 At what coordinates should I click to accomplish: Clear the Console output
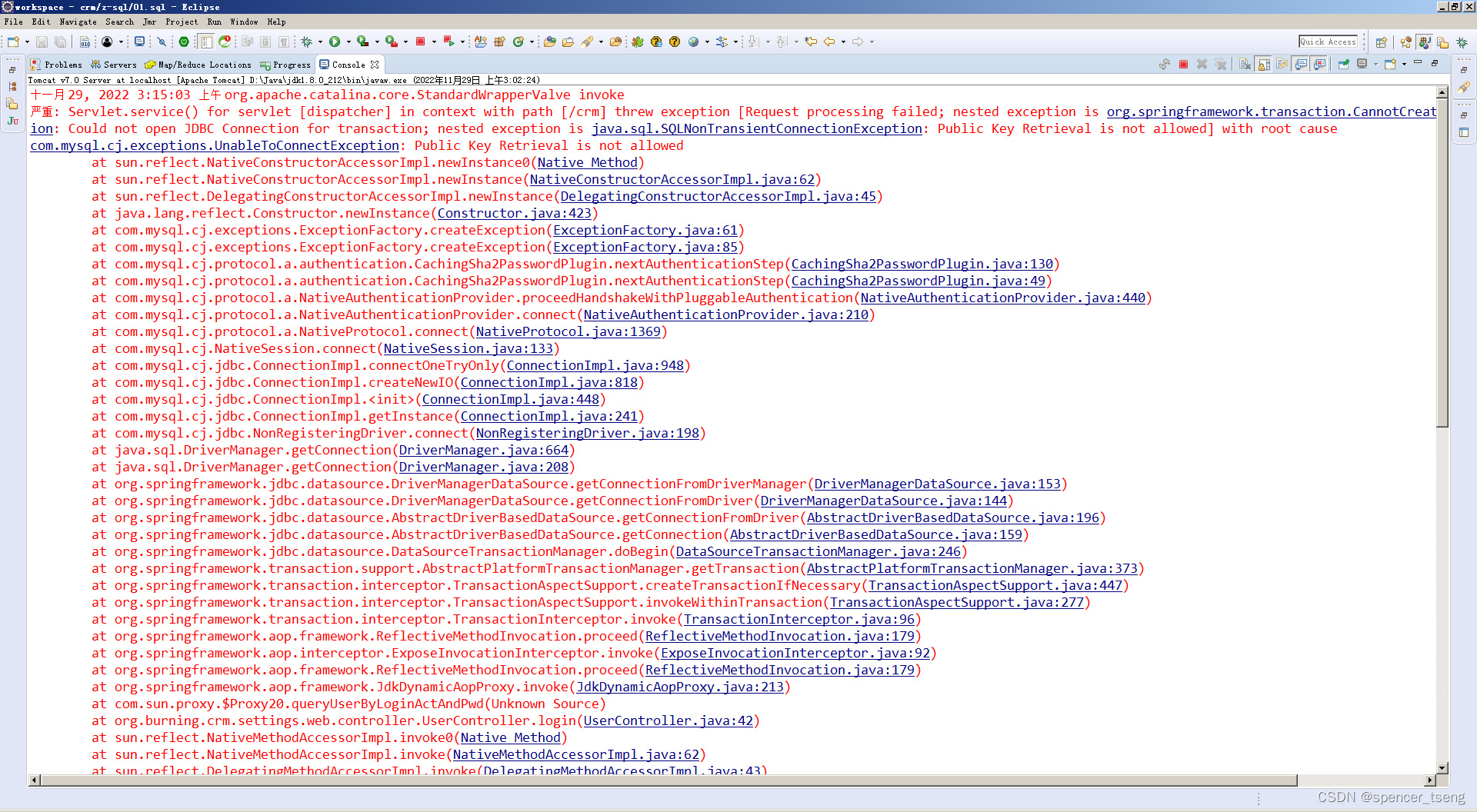[1242, 65]
